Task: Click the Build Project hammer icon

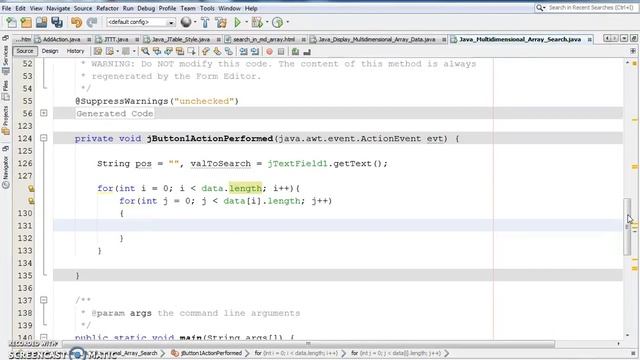Action: pyautogui.click(x=205, y=22)
